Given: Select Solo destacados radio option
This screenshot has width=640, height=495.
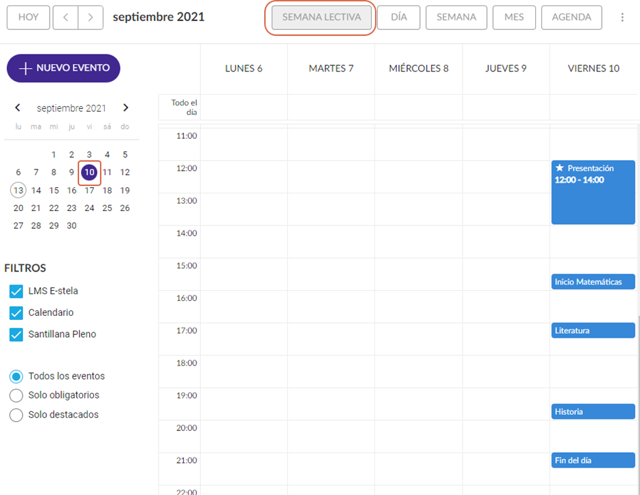Looking at the screenshot, I should tap(16, 414).
